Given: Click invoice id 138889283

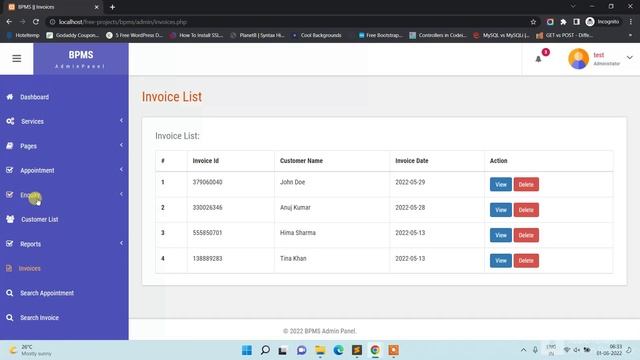Looking at the screenshot, I should click(x=207, y=258).
